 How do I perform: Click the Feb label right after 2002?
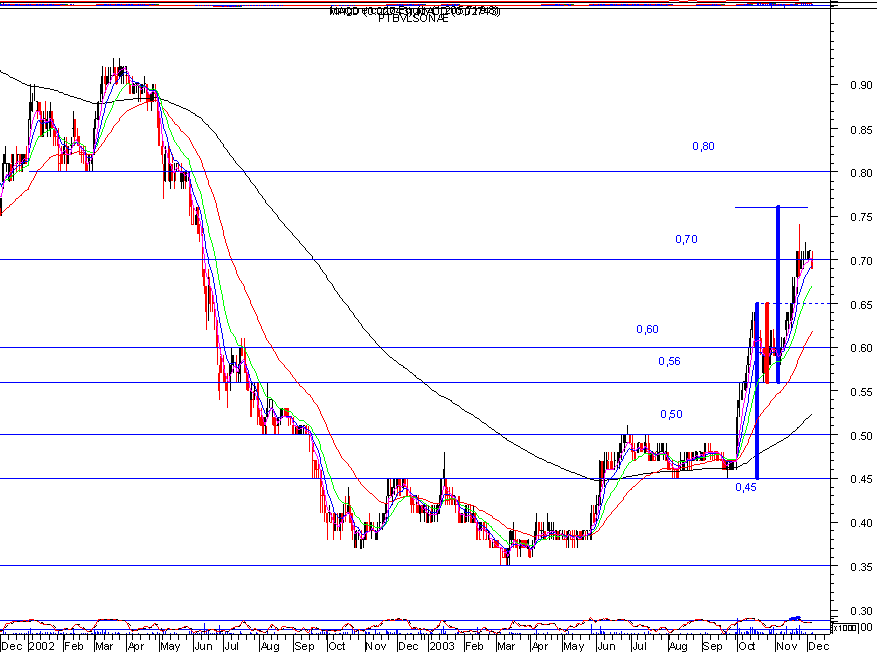(74, 646)
